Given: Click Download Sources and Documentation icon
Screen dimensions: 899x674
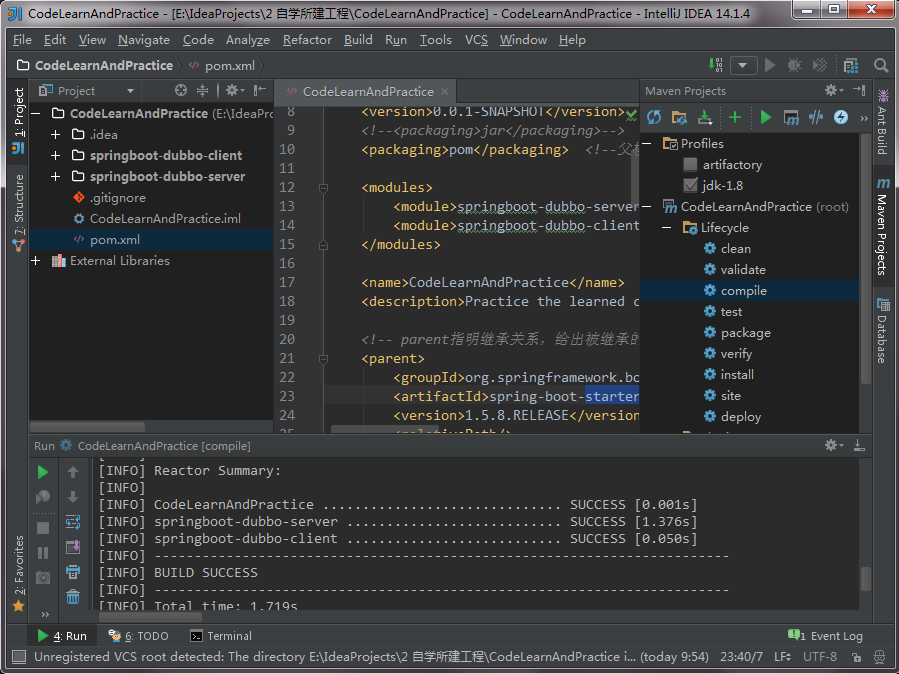Looking at the screenshot, I should click(x=705, y=117).
